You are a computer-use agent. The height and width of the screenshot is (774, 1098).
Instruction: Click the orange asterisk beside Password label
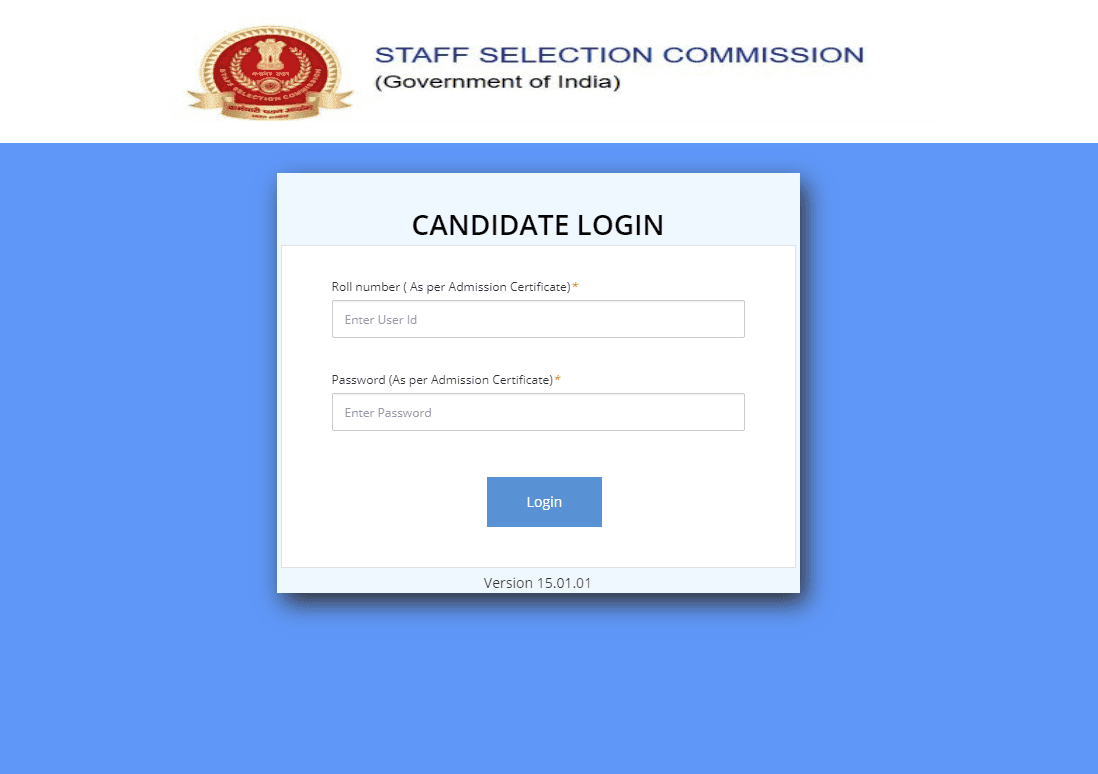pyautogui.click(x=558, y=380)
